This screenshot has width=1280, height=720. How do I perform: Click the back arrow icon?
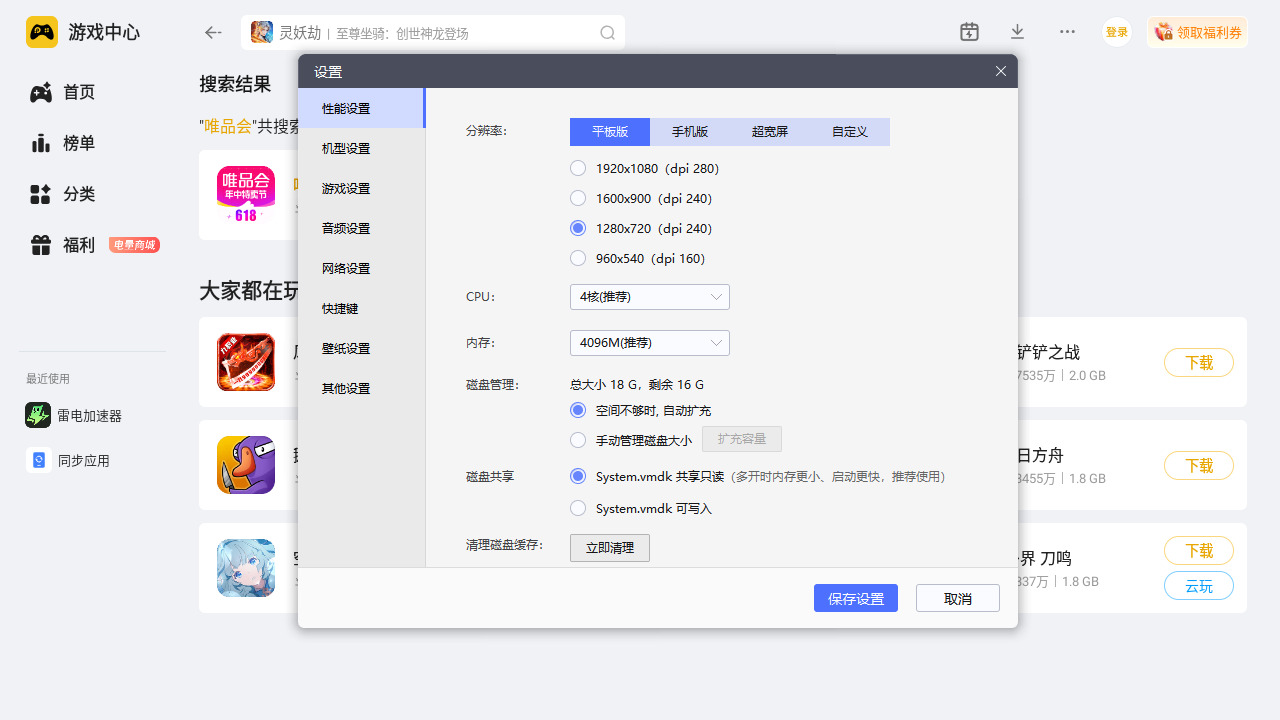coord(212,33)
